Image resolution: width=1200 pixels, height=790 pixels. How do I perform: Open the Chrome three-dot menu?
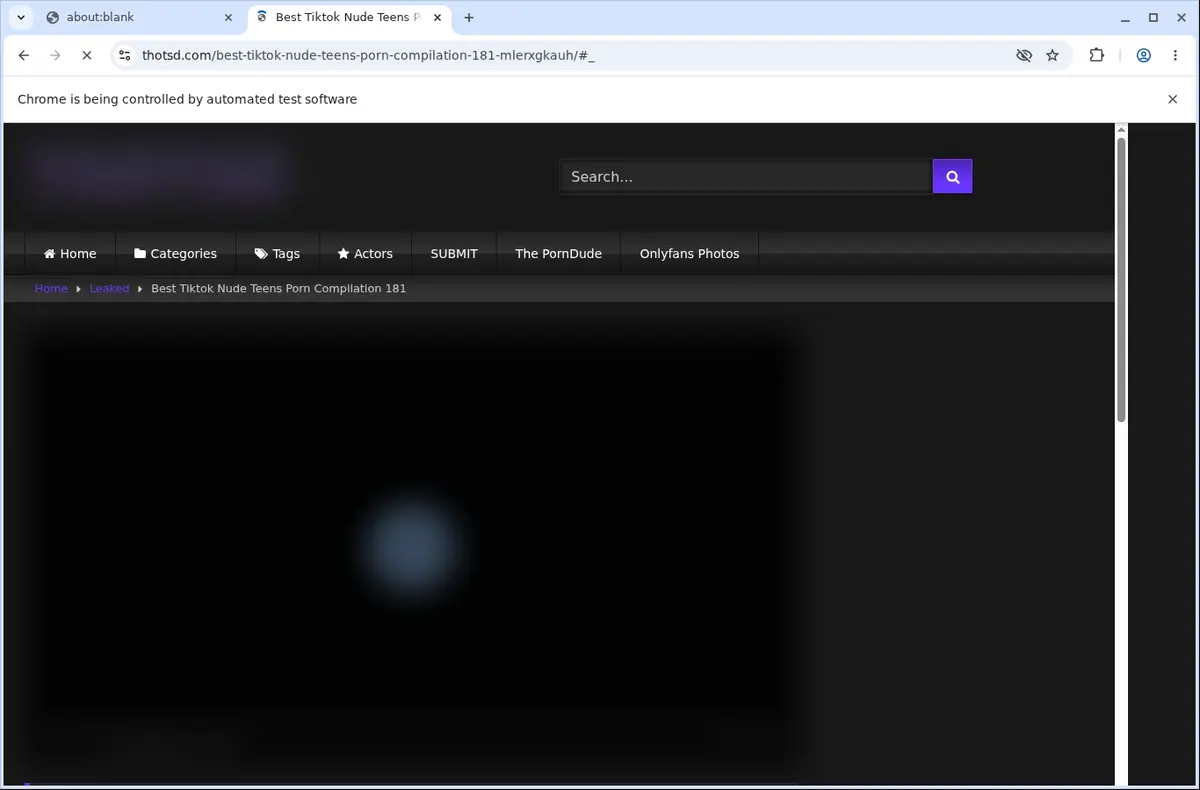[x=1175, y=56]
